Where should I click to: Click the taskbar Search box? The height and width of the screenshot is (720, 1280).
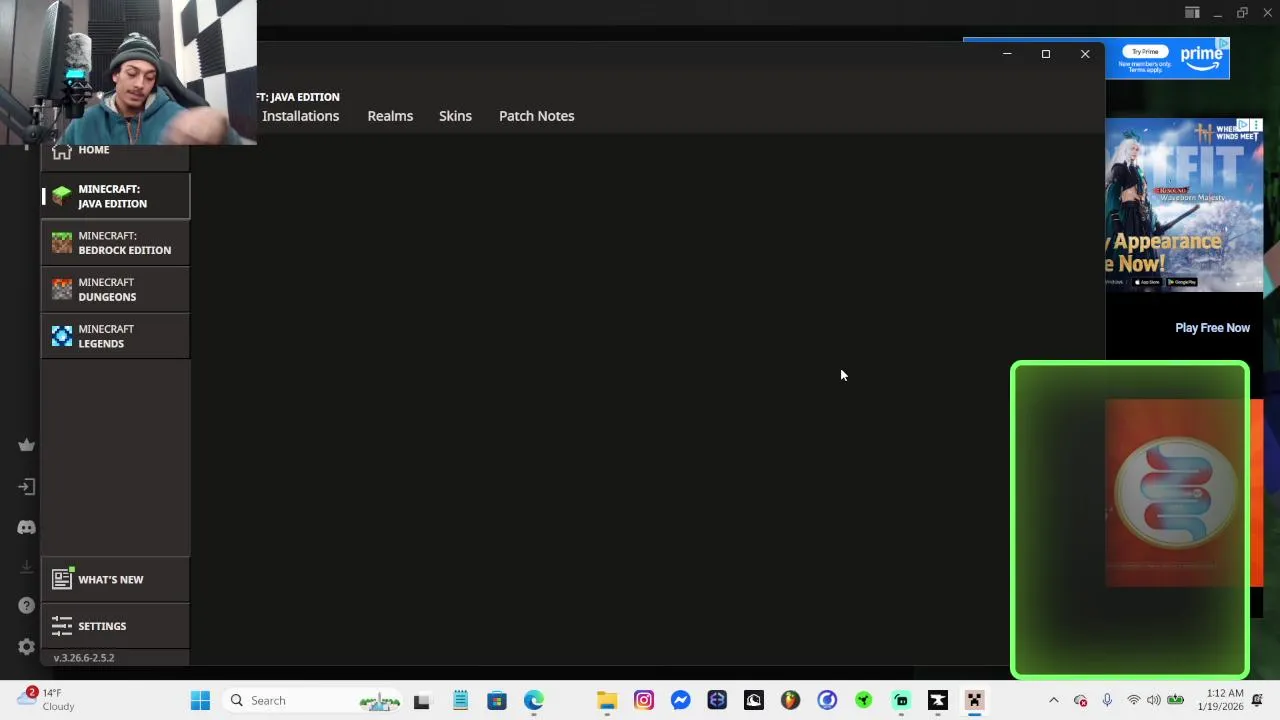pyautogui.click(x=312, y=700)
